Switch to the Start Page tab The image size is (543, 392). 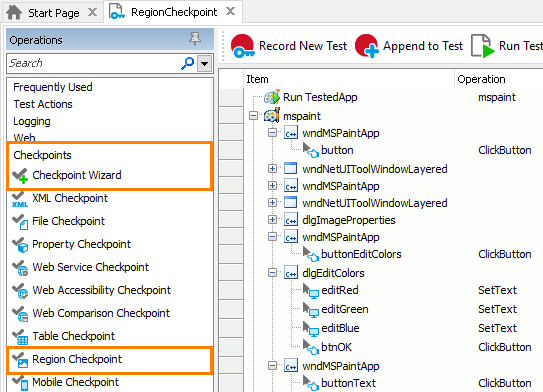click(x=54, y=13)
